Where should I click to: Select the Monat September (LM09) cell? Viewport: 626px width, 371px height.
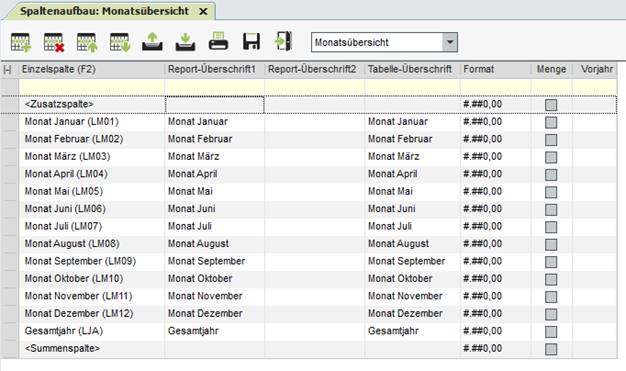91,261
